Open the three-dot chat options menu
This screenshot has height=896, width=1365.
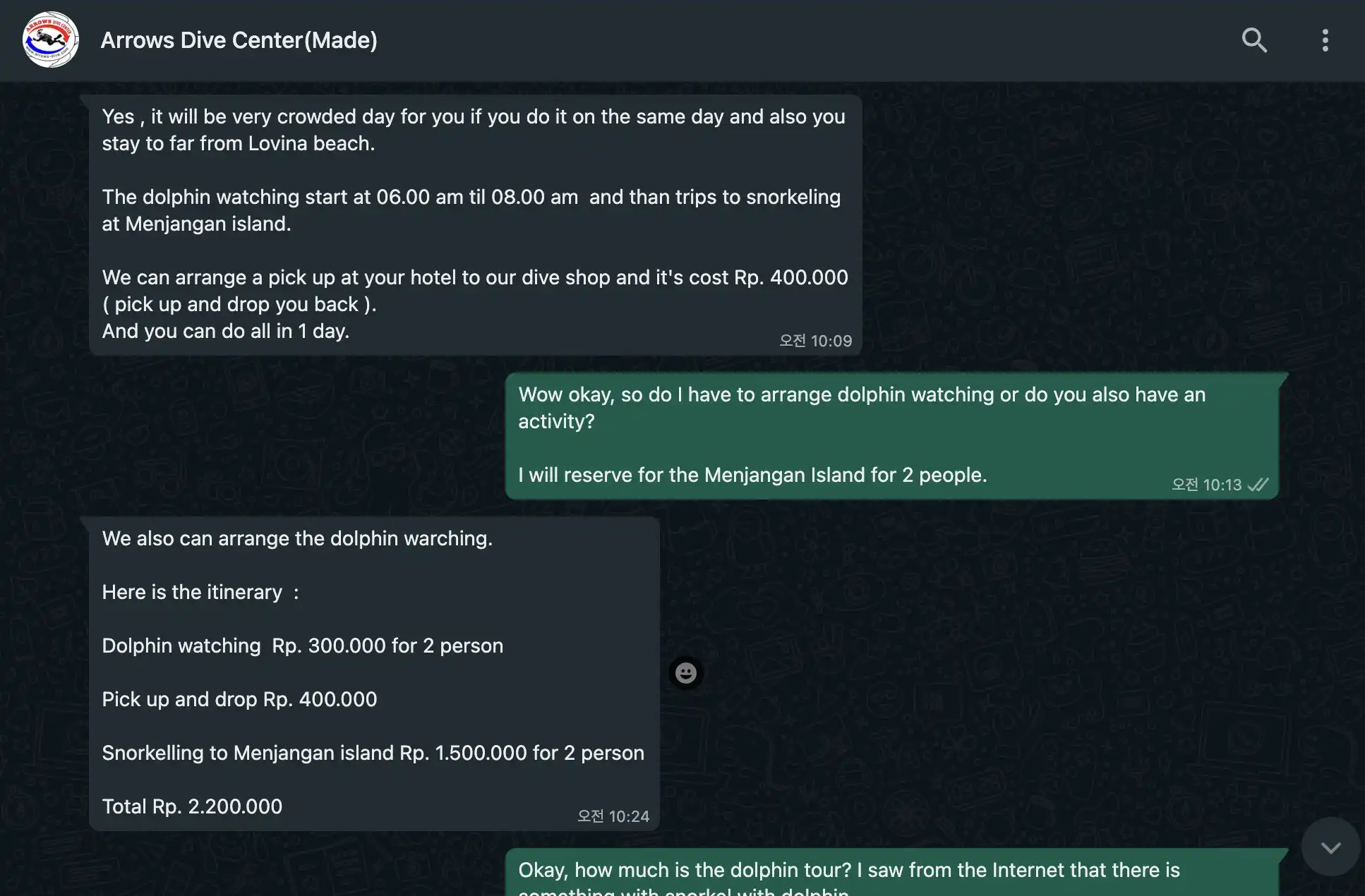(1325, 40)
